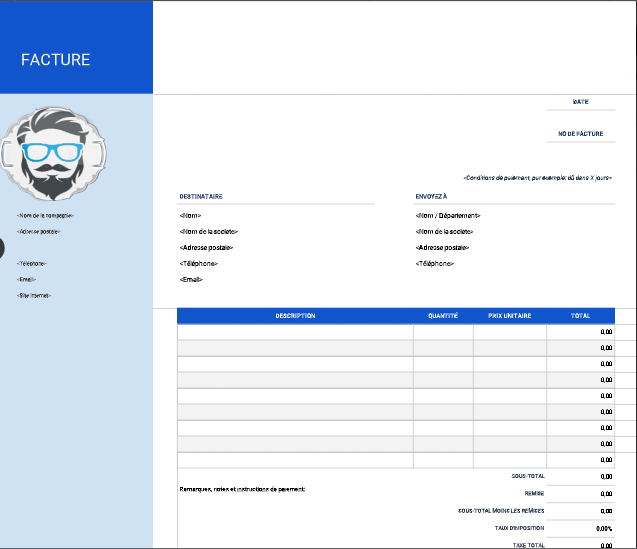Select the tax rate value 0,00%
Viewport: 637px width, 549px height.
click(x=604, y=529)
